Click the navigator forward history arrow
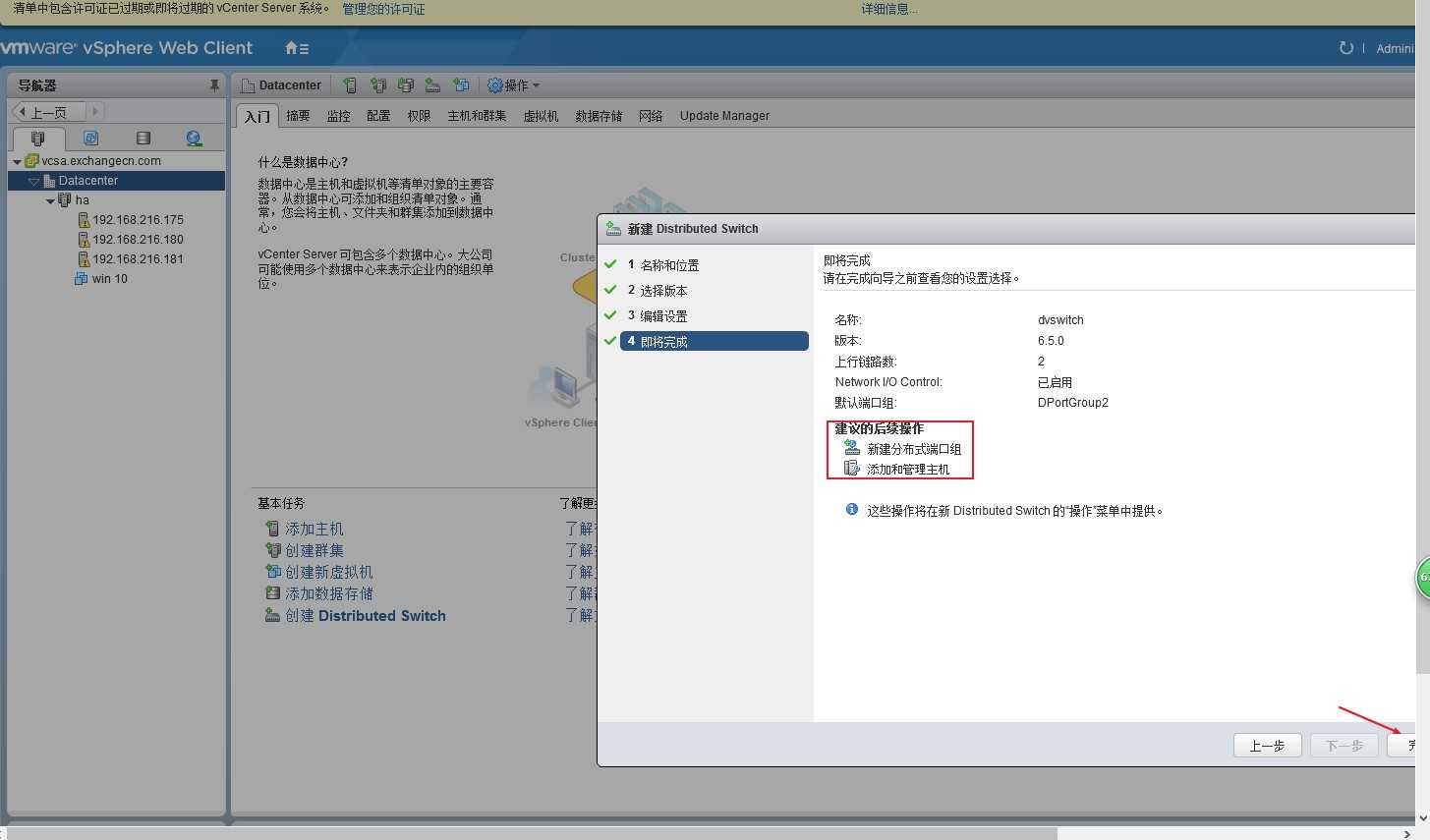This screenshot has height=840, width=1430. click(x=95, y=112)
